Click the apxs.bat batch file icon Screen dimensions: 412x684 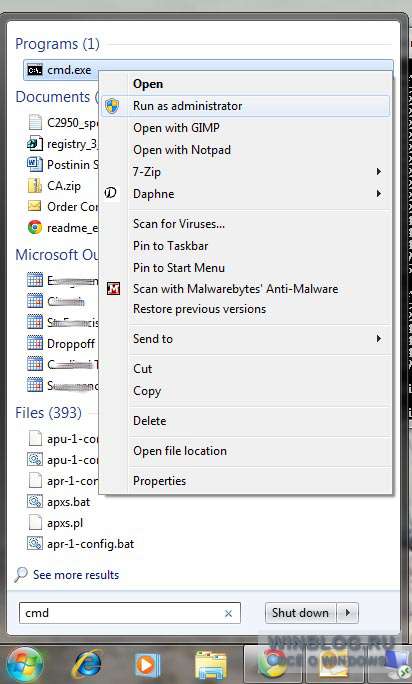tap(35, 502)
